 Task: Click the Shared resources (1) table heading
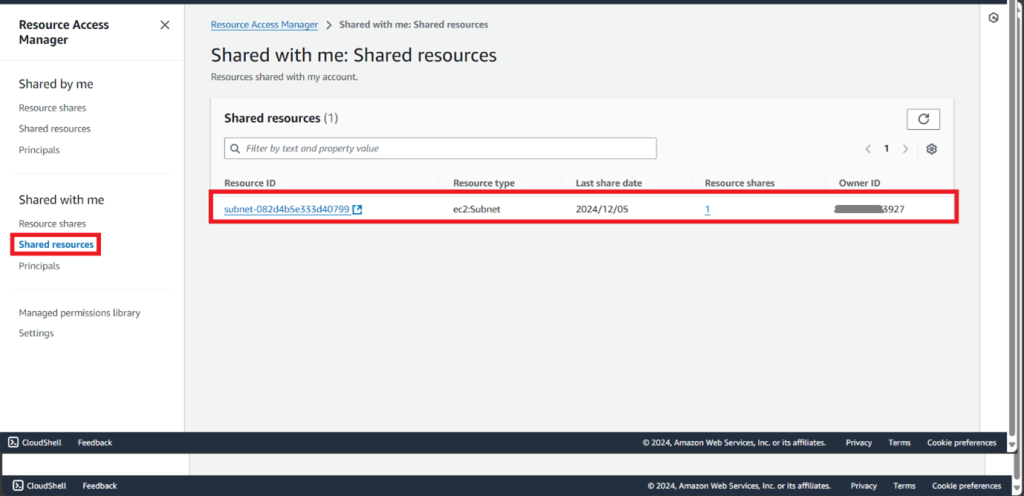[x=281, y=118]
